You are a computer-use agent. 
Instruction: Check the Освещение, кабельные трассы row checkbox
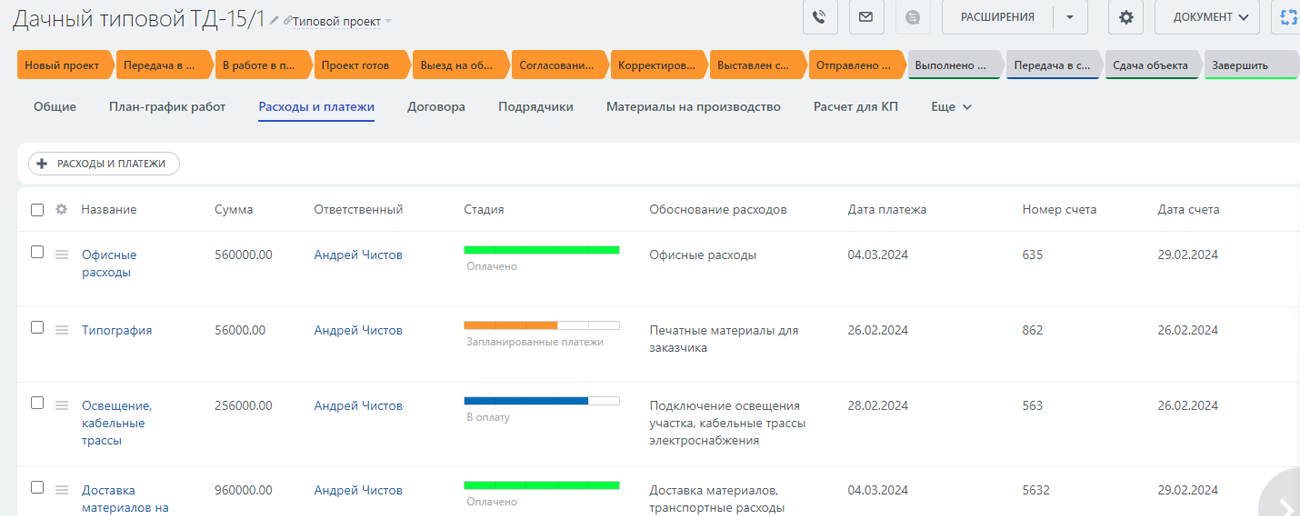37,403
